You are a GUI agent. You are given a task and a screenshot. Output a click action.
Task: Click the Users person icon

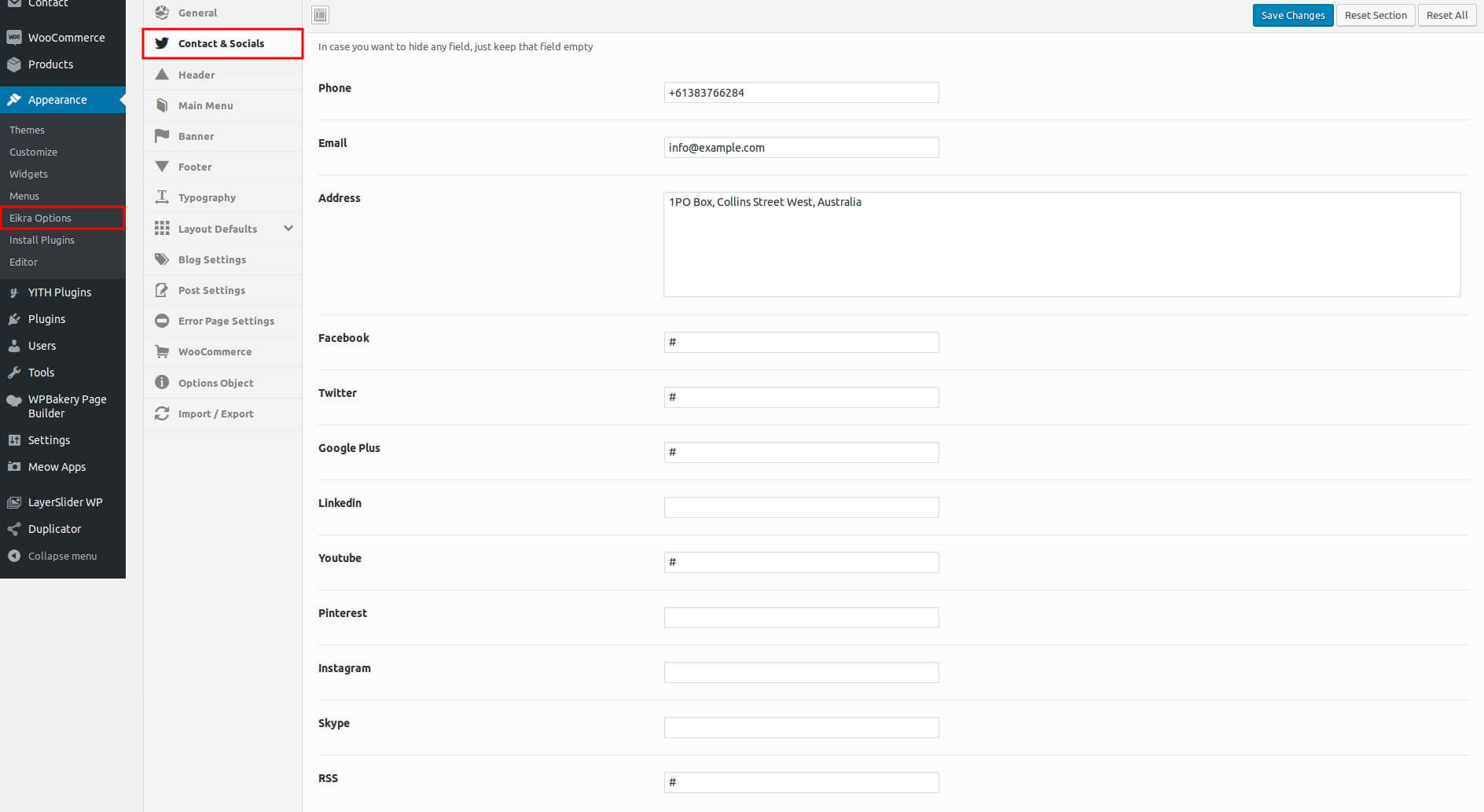pos(14,346)
